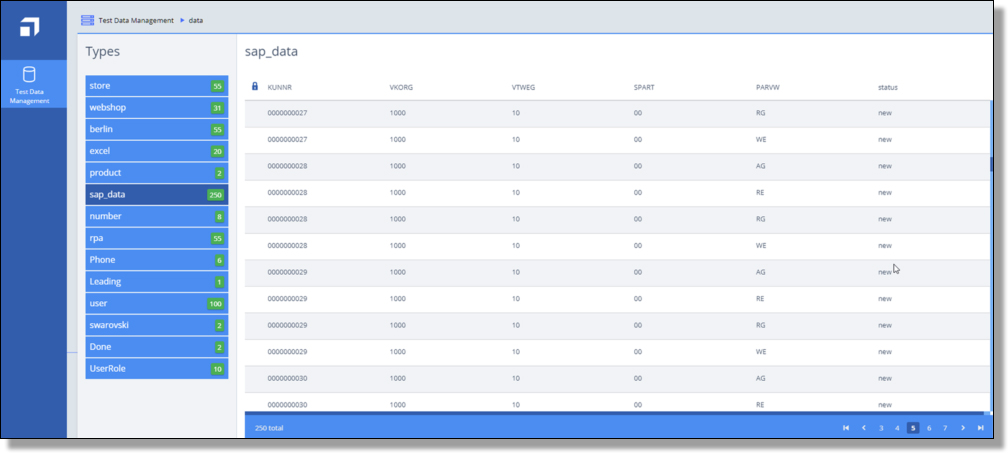This screenshot has width=1008, height=453.
Task: Sort by KUNNR column header
Action: (x=279, y=87)
